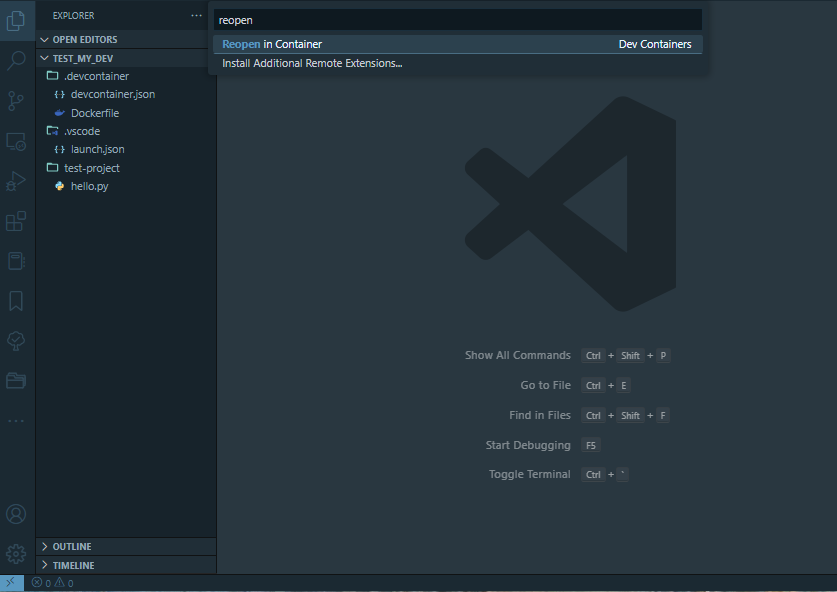Open launch.json file
Viewport: 837px width, 592px height.
coord(98,149)
